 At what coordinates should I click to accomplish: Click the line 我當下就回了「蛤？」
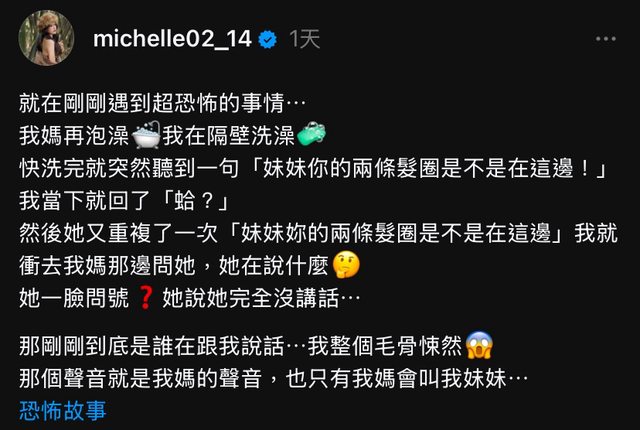[125, 201]
